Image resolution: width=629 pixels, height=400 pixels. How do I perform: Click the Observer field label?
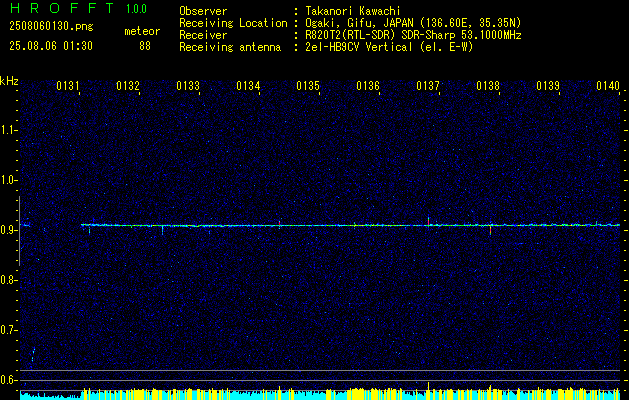[203, 11]
